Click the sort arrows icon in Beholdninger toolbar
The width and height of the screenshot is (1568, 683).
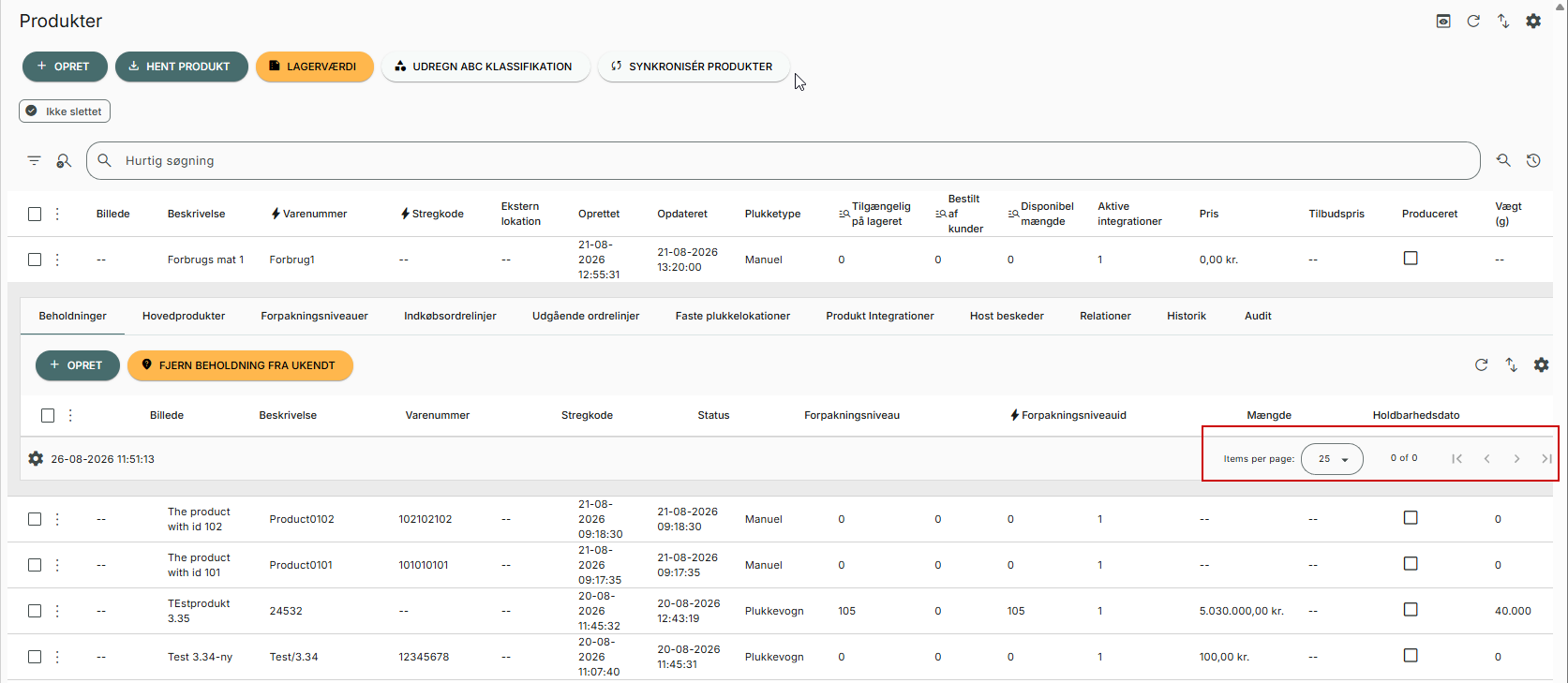coord(1512,364)
